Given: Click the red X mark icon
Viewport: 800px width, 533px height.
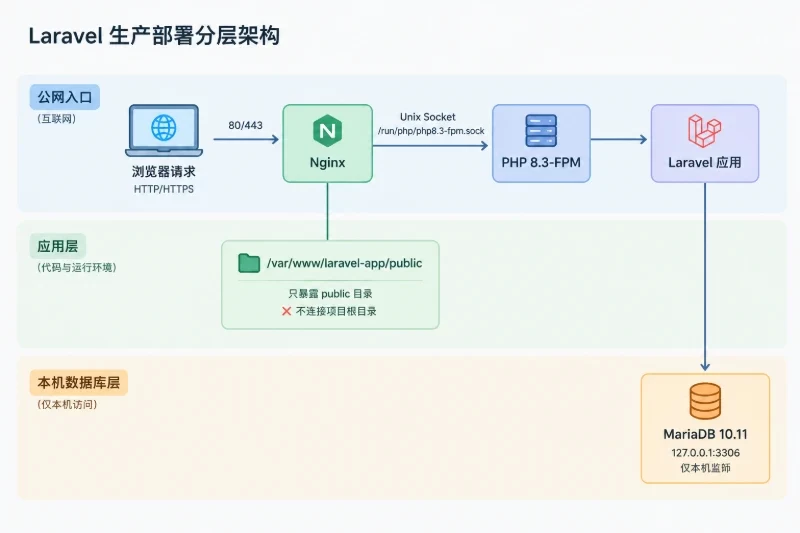Looking at the screenshot, I should 287,311.
